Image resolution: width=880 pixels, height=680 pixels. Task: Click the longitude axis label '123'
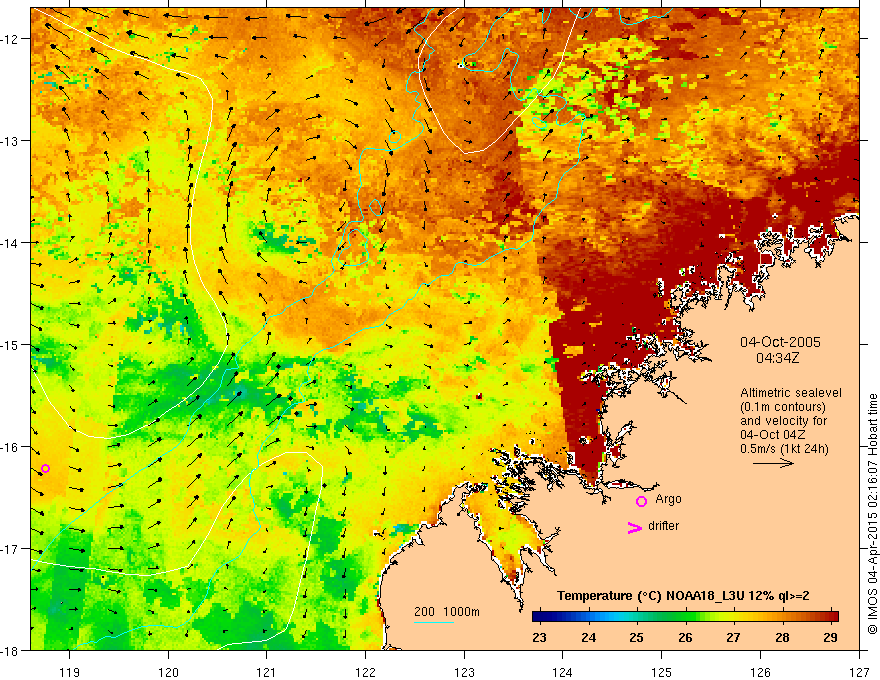pyautogui.click(x=464, y=672)
